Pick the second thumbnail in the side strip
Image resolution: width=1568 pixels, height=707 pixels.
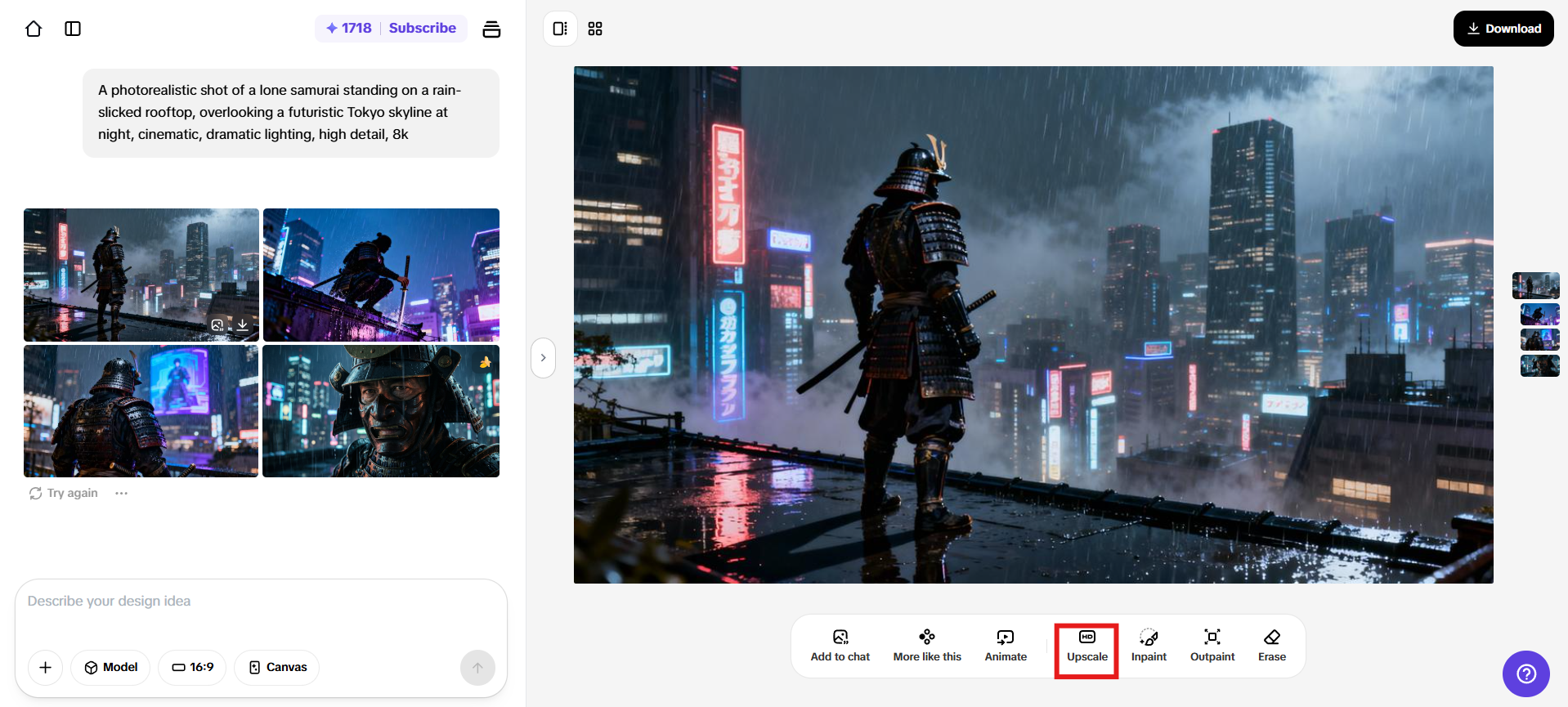1540,314
